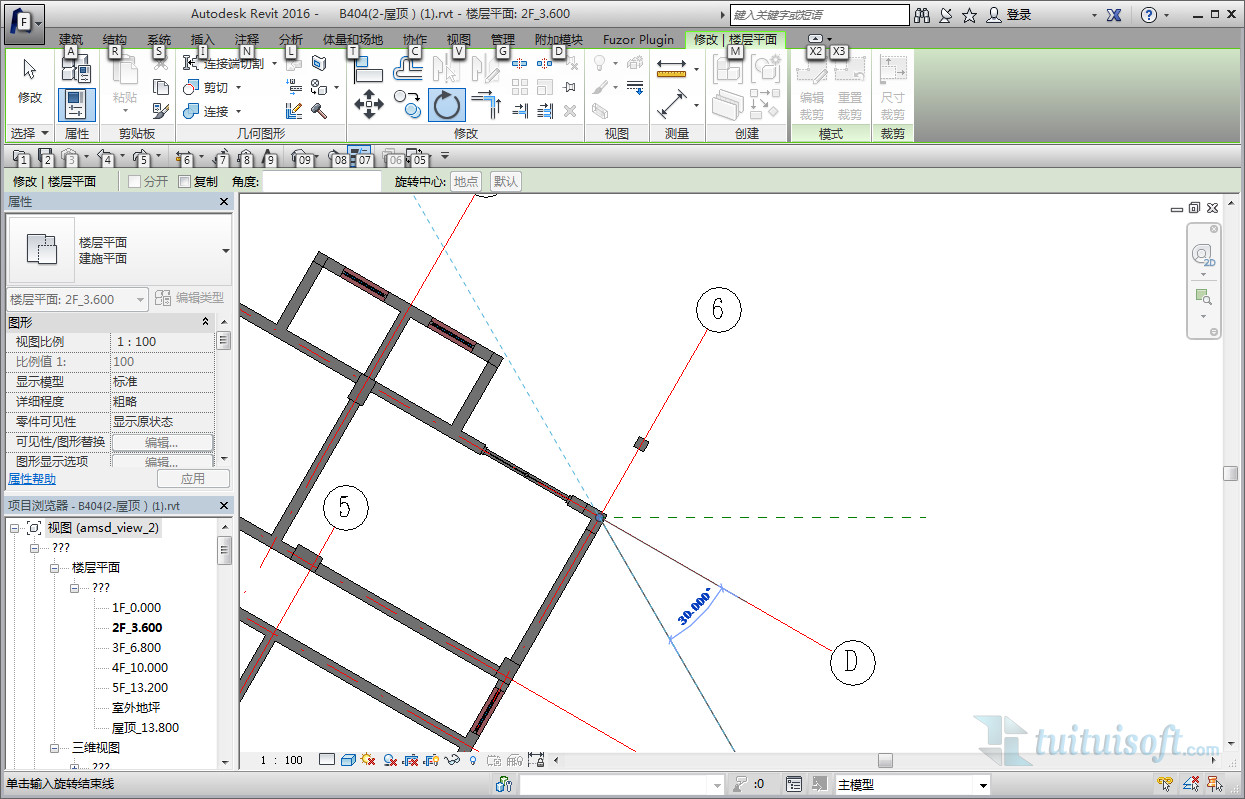Screen dimensions: 1245x799
Task: Collapse the 楼层平面 tree node
Action: coord(56,568)
